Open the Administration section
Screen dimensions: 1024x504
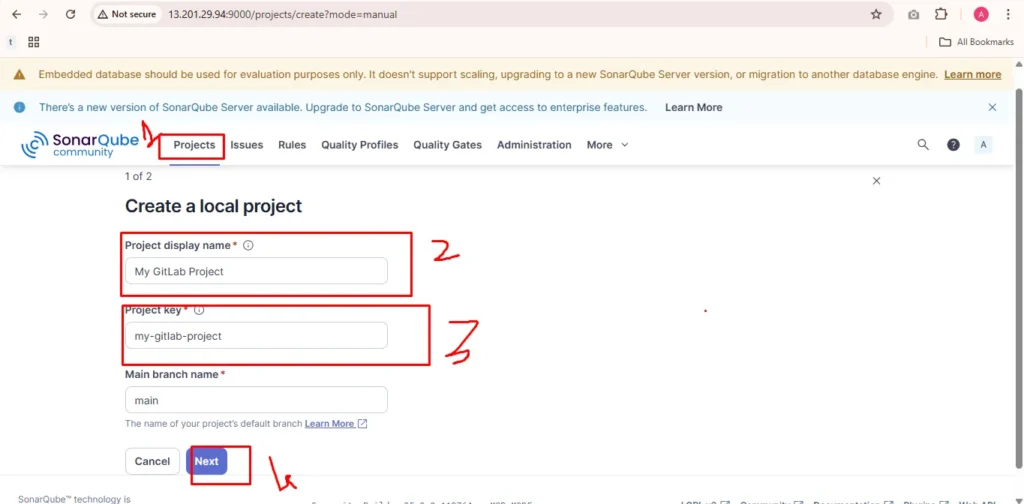[534, 145]
